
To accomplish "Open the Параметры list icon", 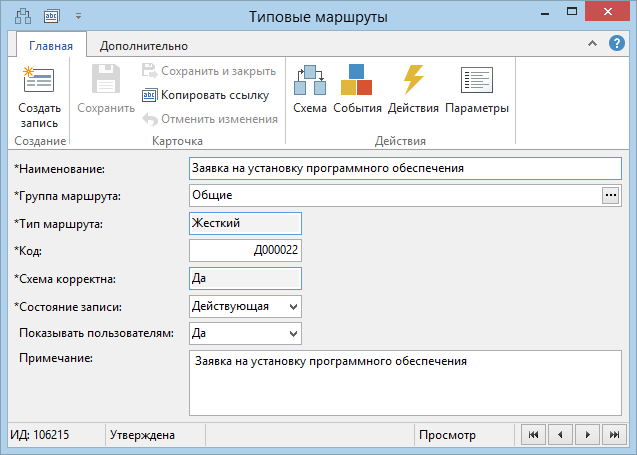I will (x=477, y=80).
